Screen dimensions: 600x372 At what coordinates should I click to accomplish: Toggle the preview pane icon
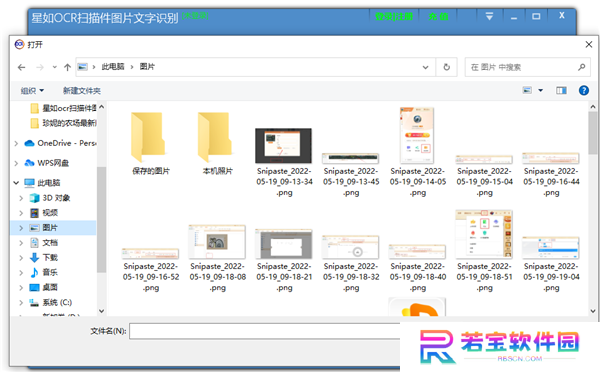561,90
